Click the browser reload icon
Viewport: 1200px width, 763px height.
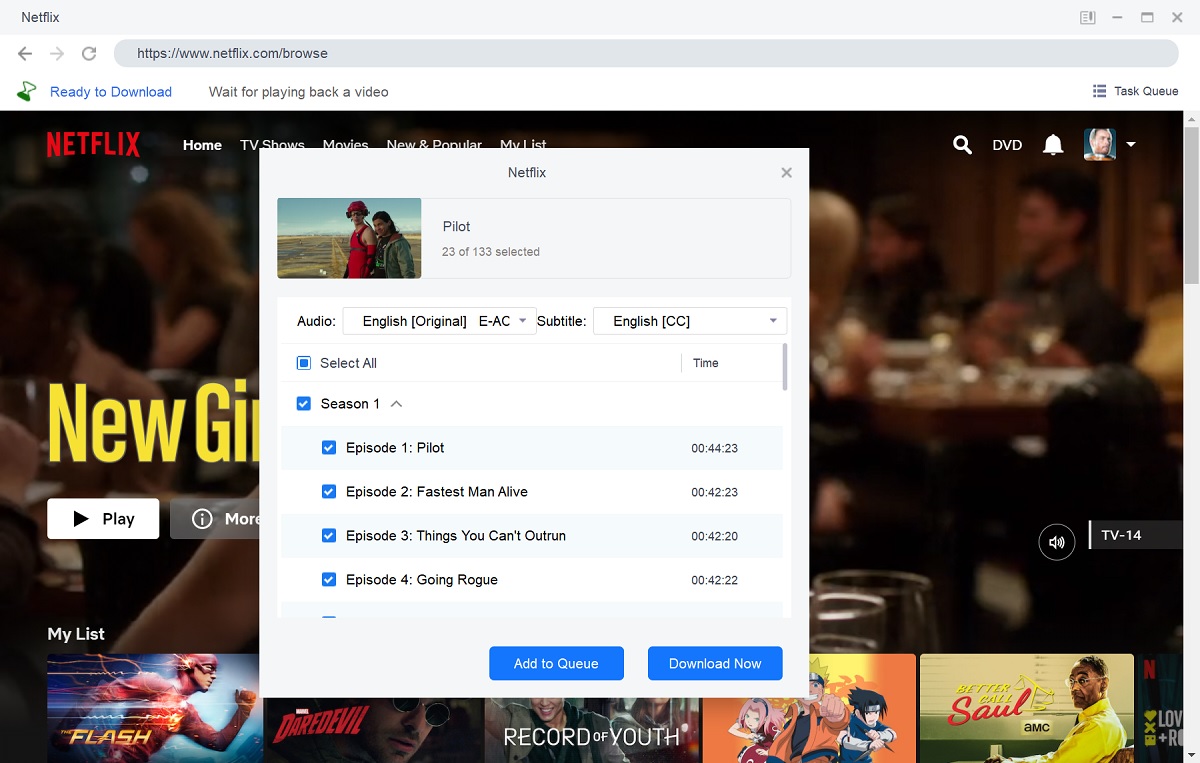pyautogui.click(x=89, y=54)
